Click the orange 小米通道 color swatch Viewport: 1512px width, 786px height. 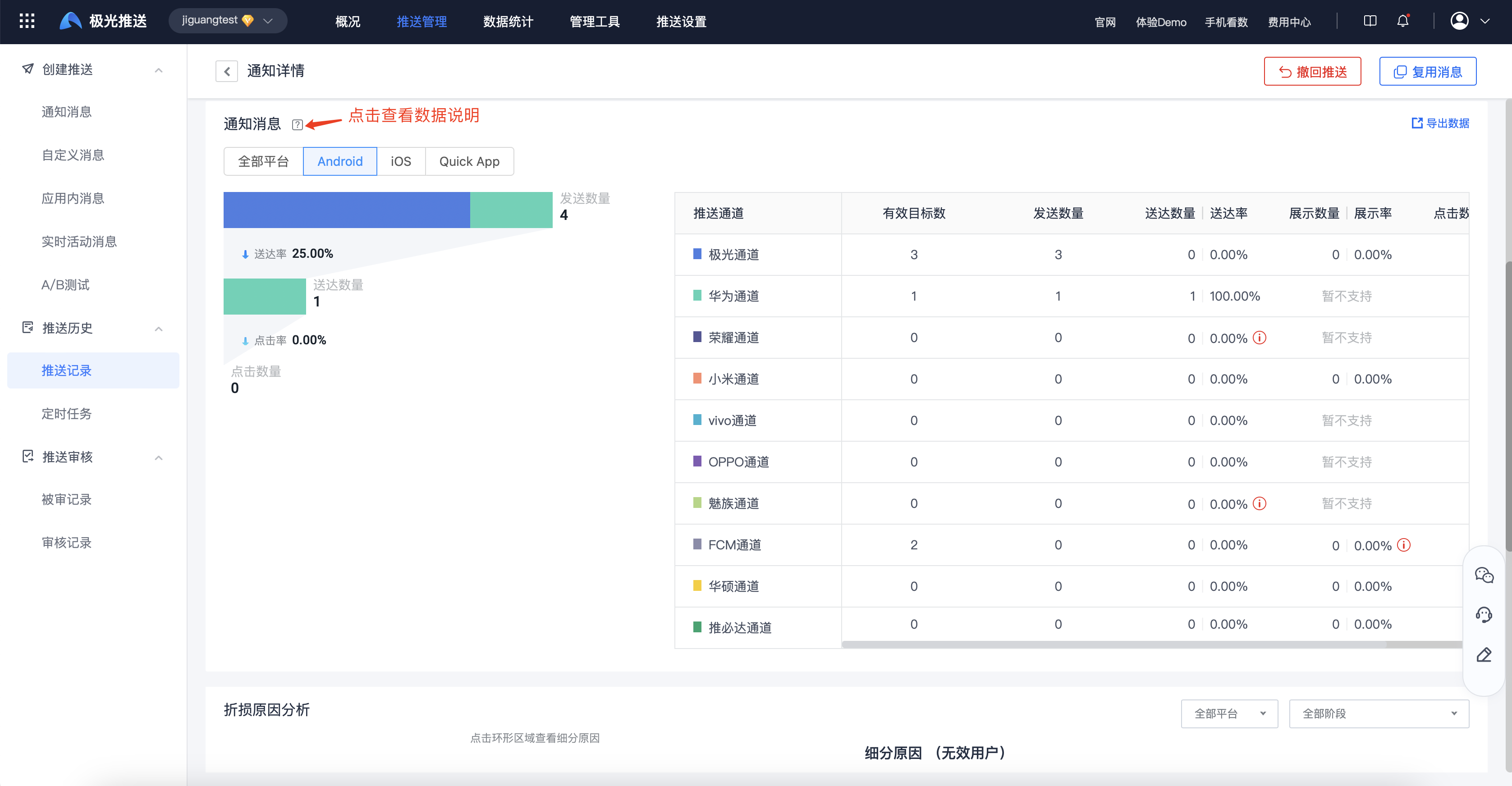[697, 378]
